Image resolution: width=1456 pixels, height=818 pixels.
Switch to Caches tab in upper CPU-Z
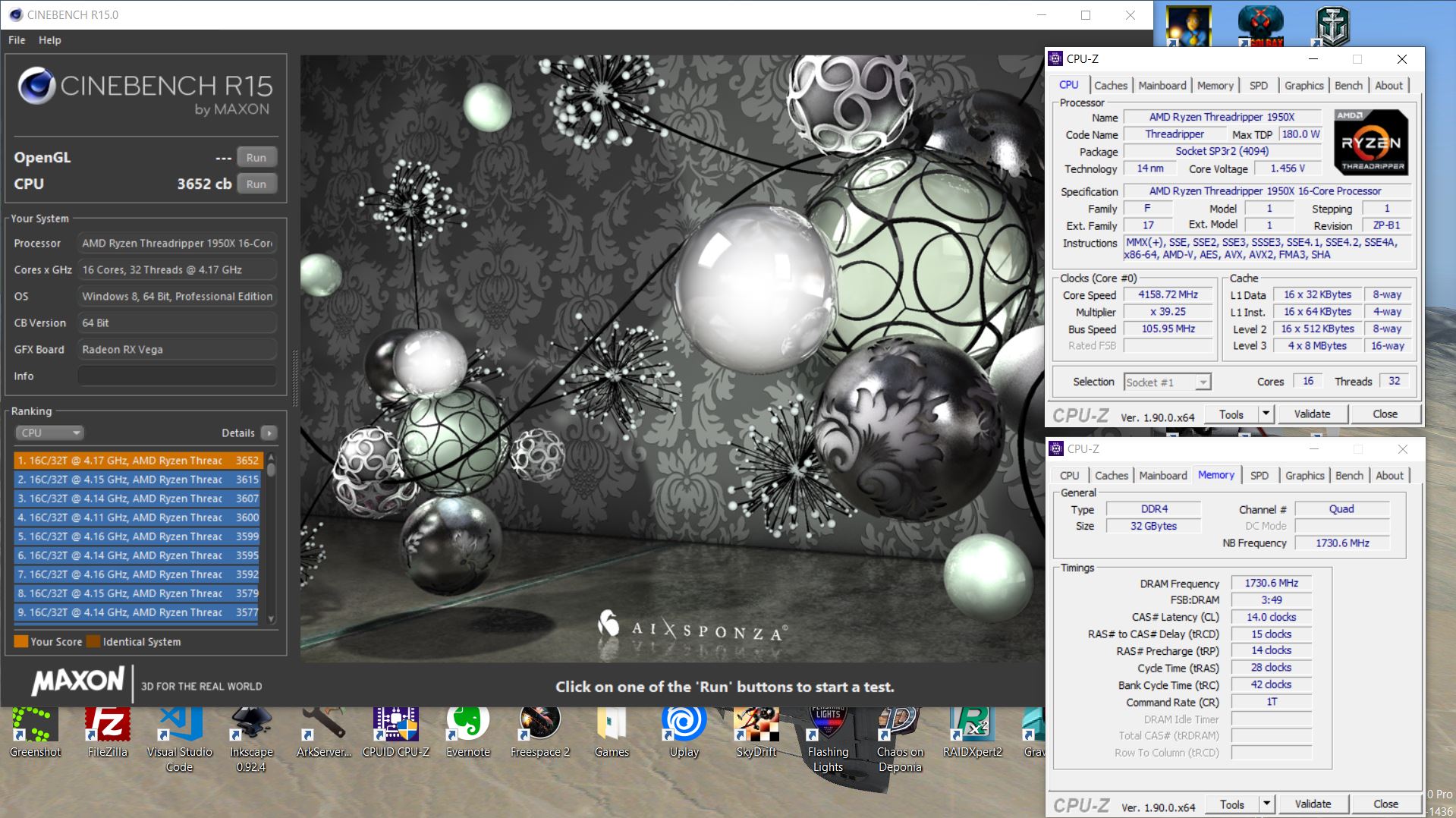1111,86
